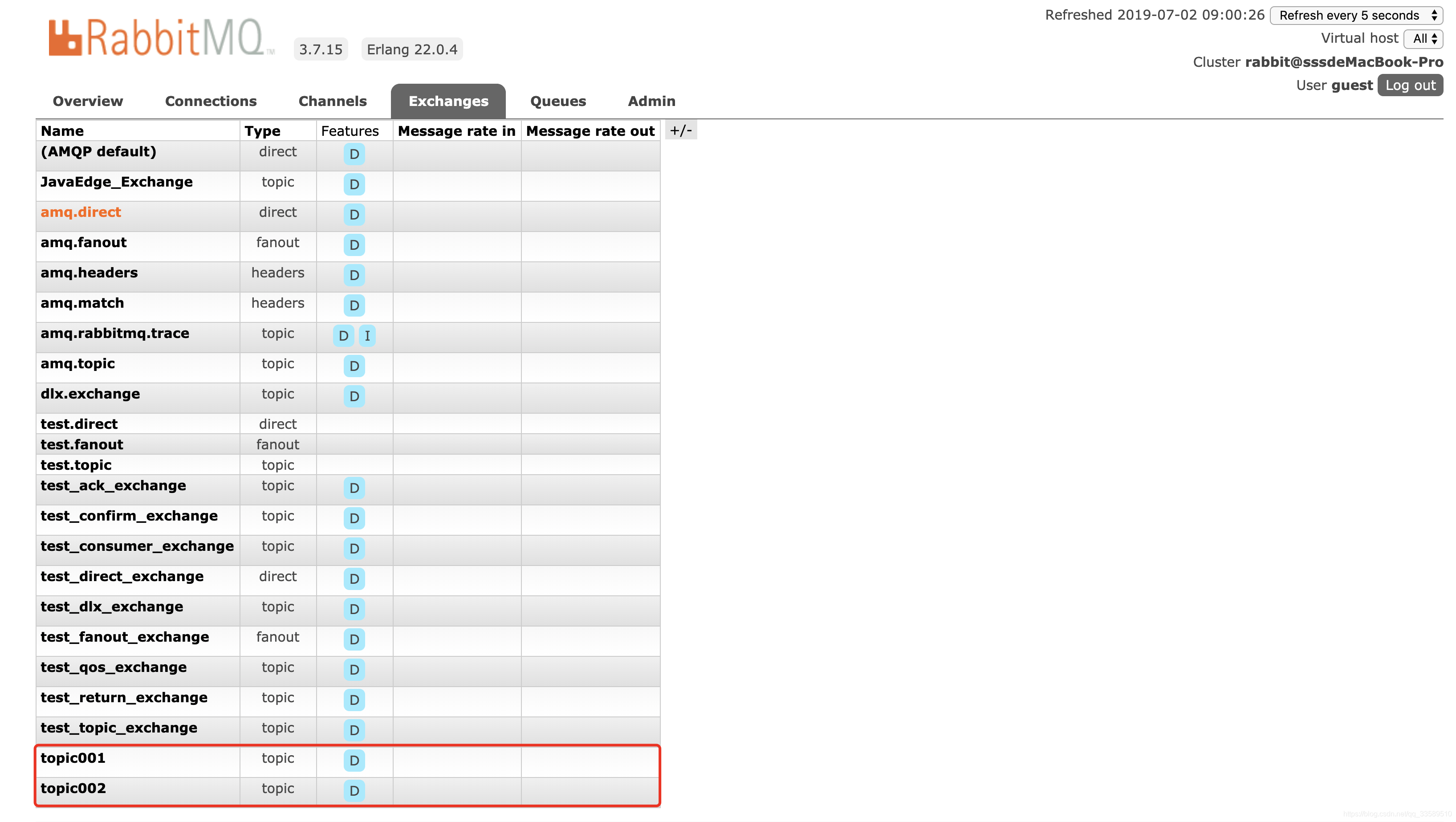Open the topic002 exchange link
The image size is (1456, 822).
[x=73, y=788]
